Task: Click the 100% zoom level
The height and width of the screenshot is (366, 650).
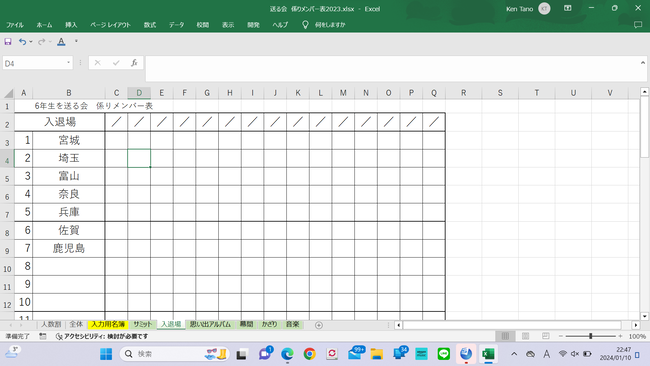Action: pos(637,336)
